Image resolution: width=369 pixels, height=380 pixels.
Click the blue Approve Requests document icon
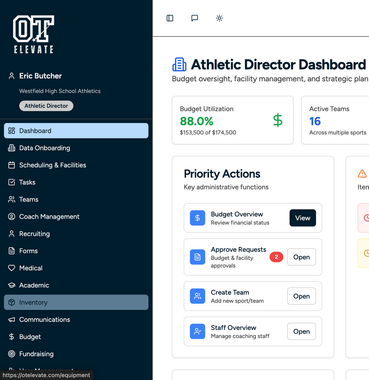coord(197,257)
